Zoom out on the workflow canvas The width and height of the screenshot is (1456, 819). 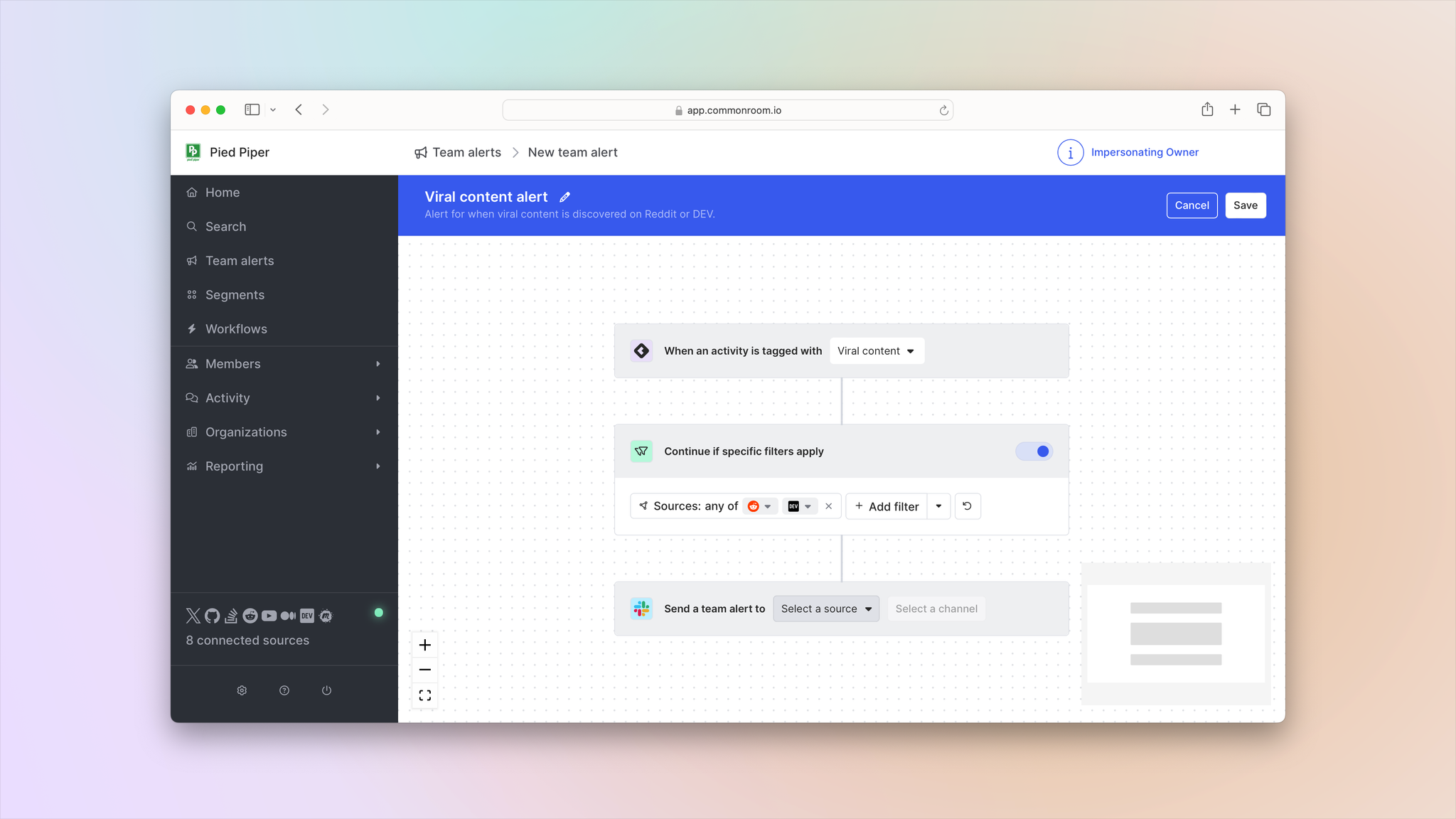(x=425, y=670)
